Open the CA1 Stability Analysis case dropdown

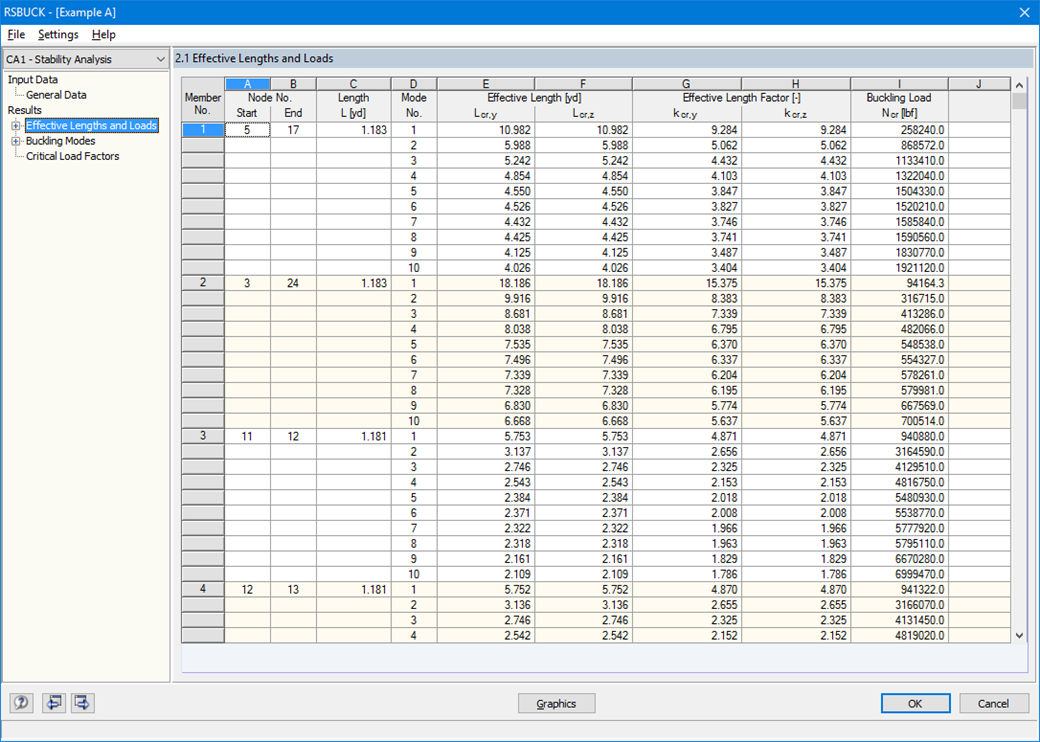[162, 59]
